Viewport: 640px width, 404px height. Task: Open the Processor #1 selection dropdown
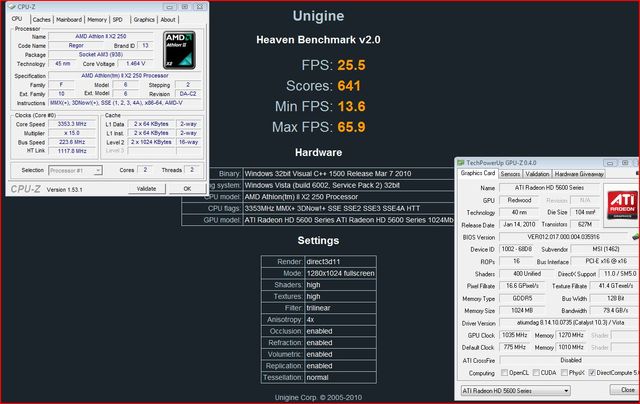pyautogui.click(x=76, y=170)
